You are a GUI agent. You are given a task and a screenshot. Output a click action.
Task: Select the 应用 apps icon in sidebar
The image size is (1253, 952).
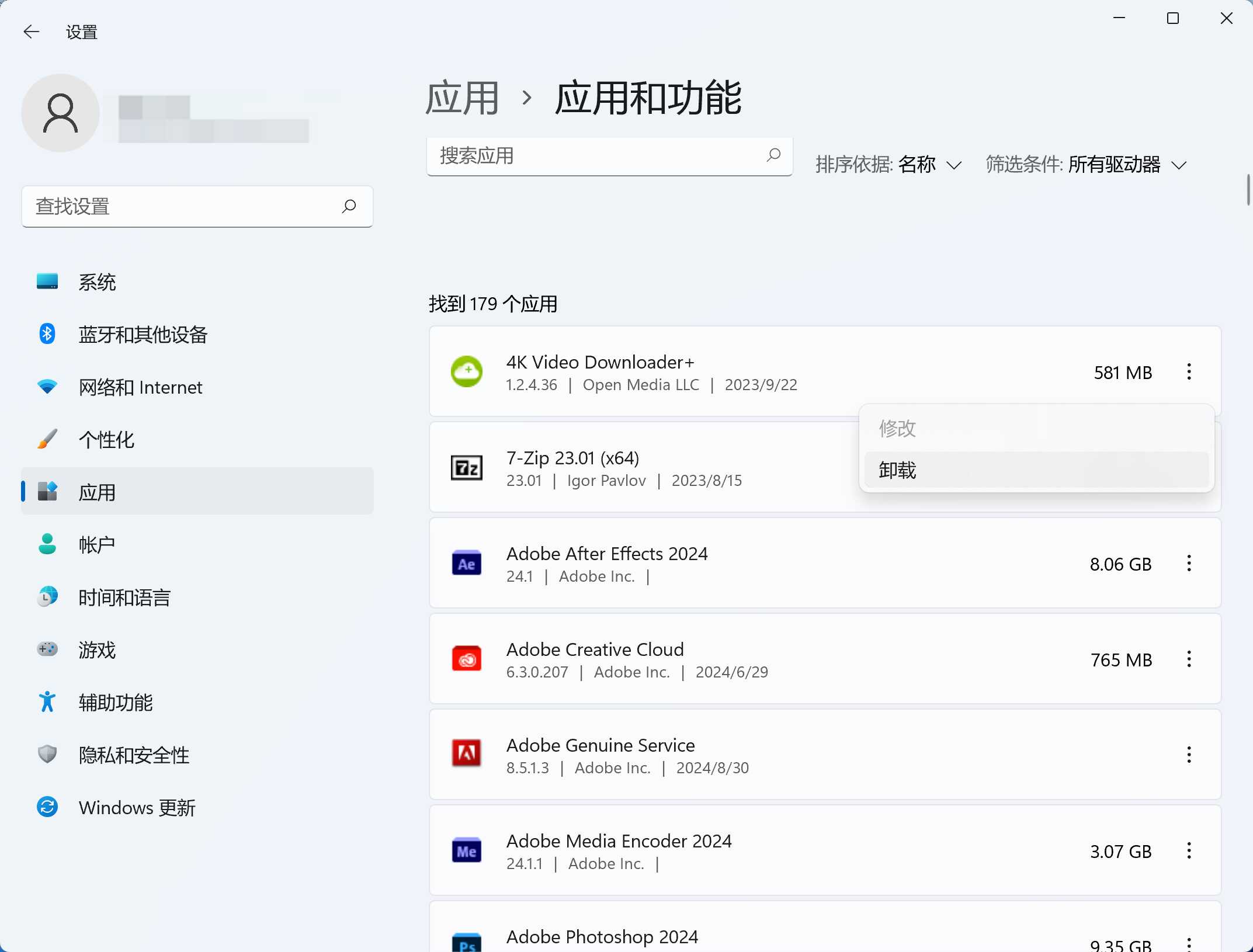(x=47, y=492)
